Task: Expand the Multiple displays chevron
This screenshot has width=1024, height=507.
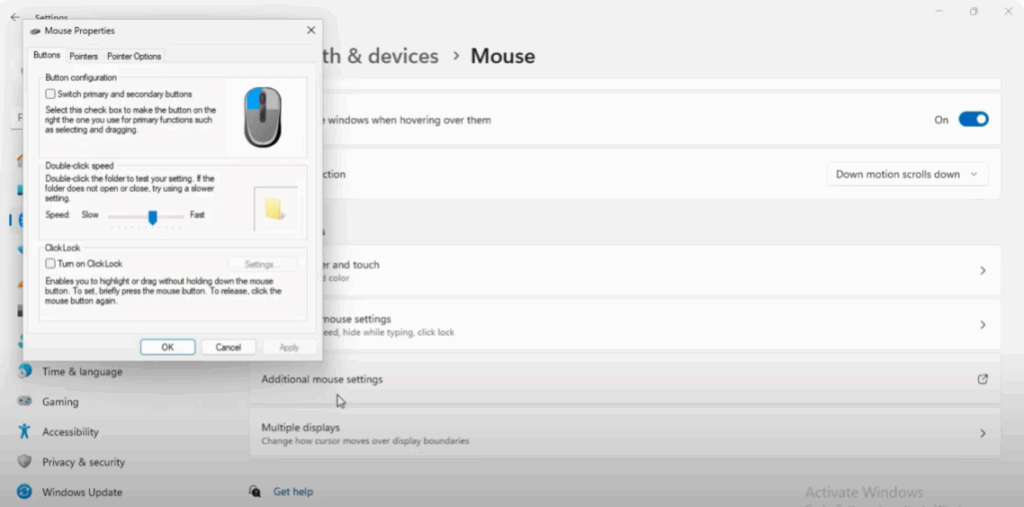Action: [x=982, y=433]
